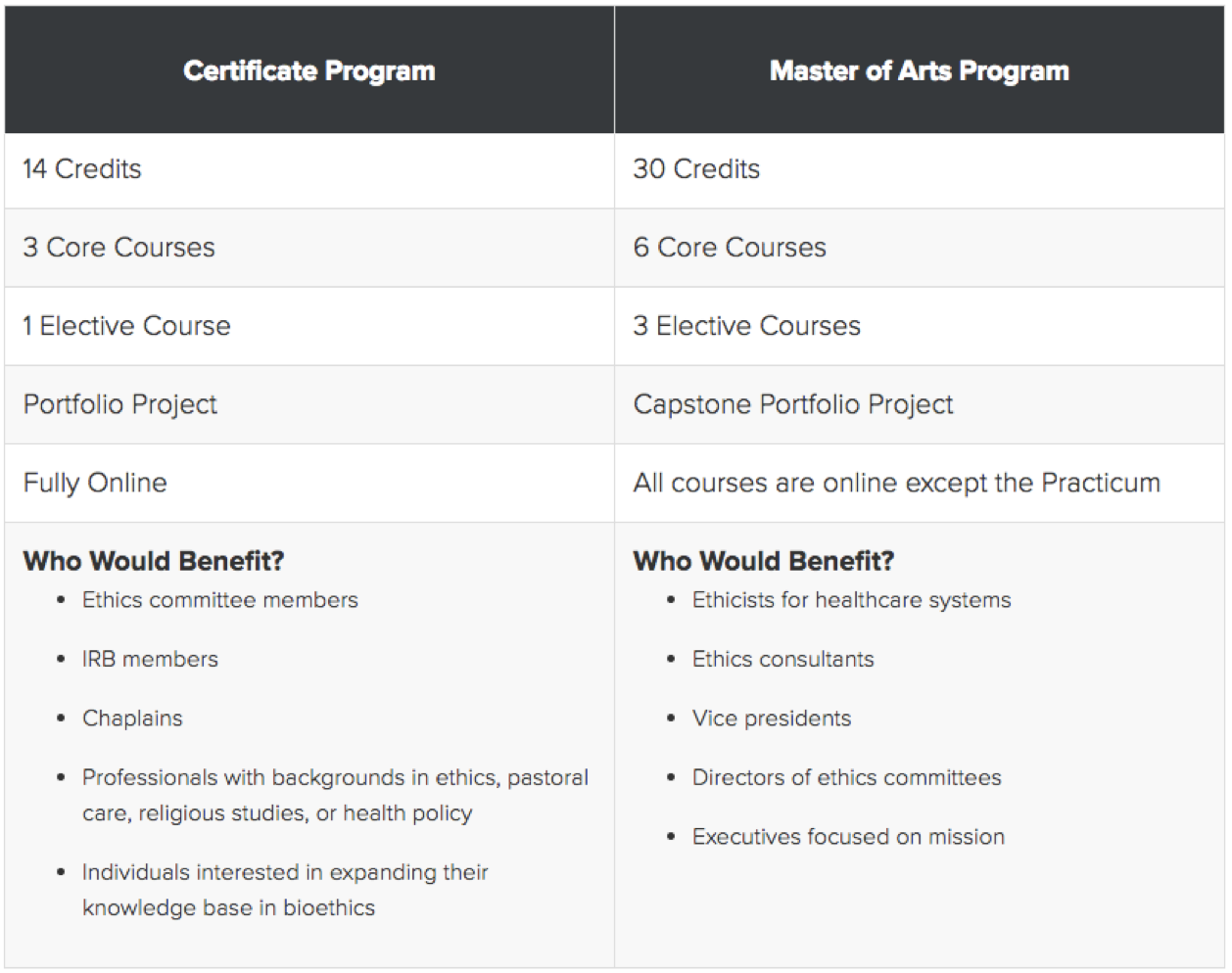
Task: Click the Master's 'Who Would Benefit?' heading
Action: (764, 561)
